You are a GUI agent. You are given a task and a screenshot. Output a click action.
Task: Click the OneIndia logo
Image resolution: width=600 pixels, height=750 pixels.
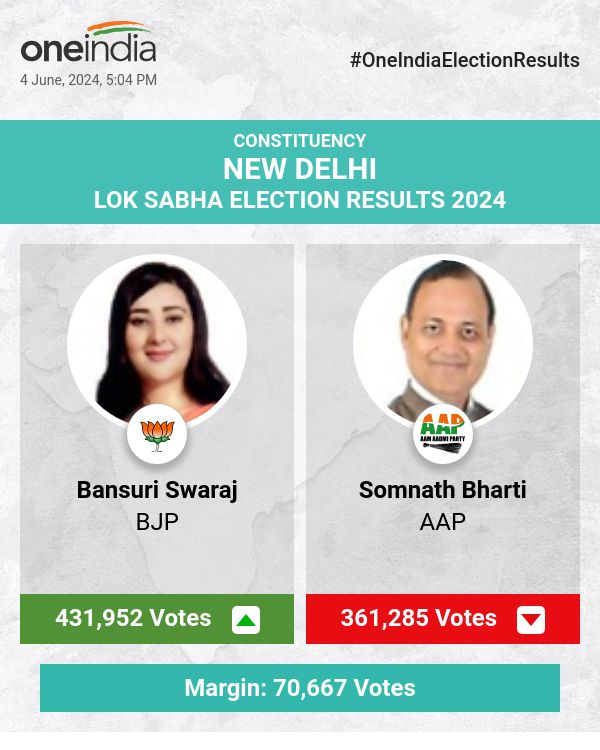click(x=89, y=42)
